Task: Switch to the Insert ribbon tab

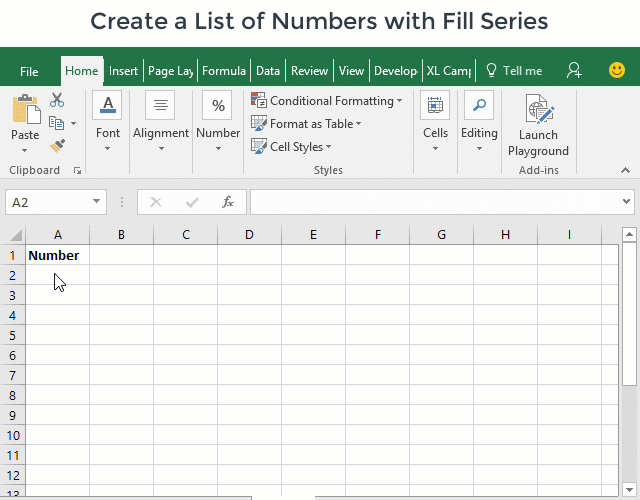Action: (x=124, y=71)
